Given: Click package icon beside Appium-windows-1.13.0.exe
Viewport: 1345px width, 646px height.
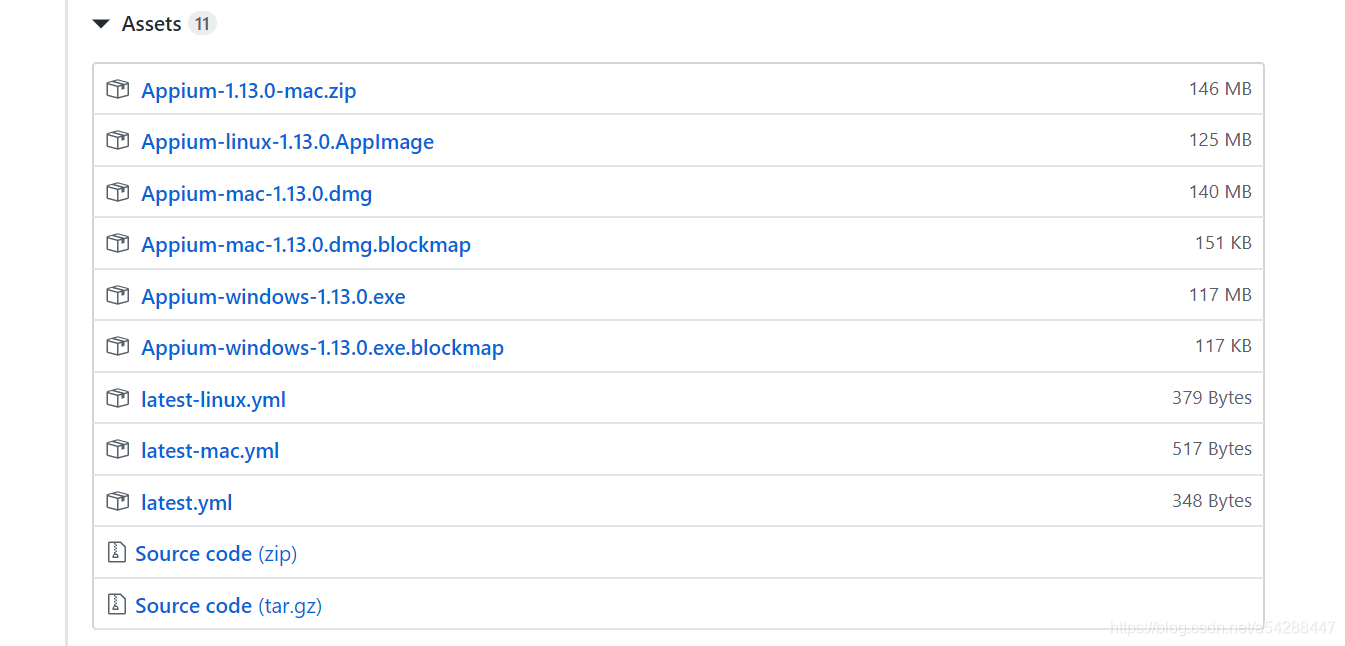Looking at the screenshot, I should 118,295.
